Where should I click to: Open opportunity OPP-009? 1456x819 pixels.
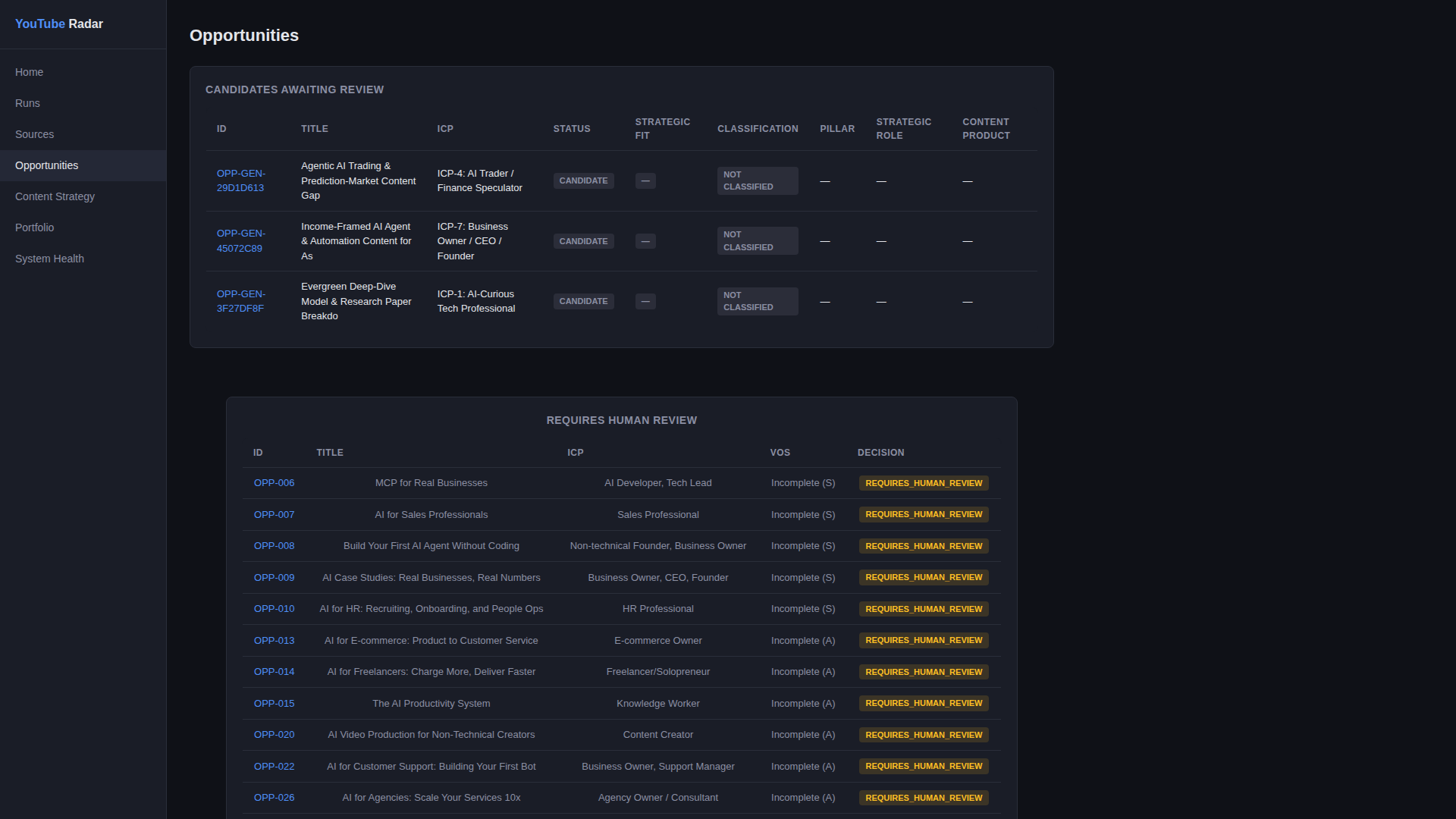pyautogui.click(x=274, y=578)
